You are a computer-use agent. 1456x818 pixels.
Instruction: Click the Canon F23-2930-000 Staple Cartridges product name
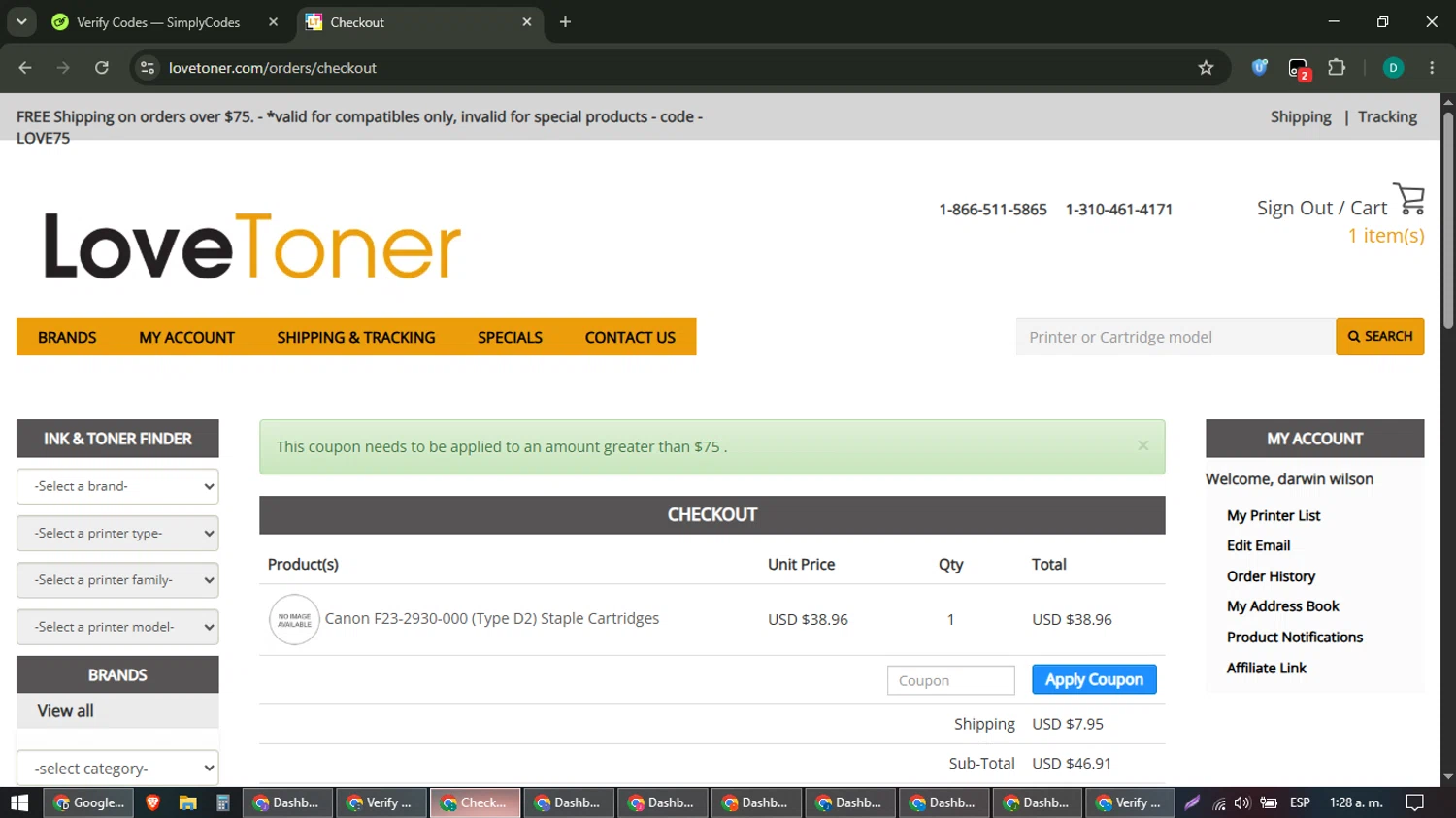(492, 619)
